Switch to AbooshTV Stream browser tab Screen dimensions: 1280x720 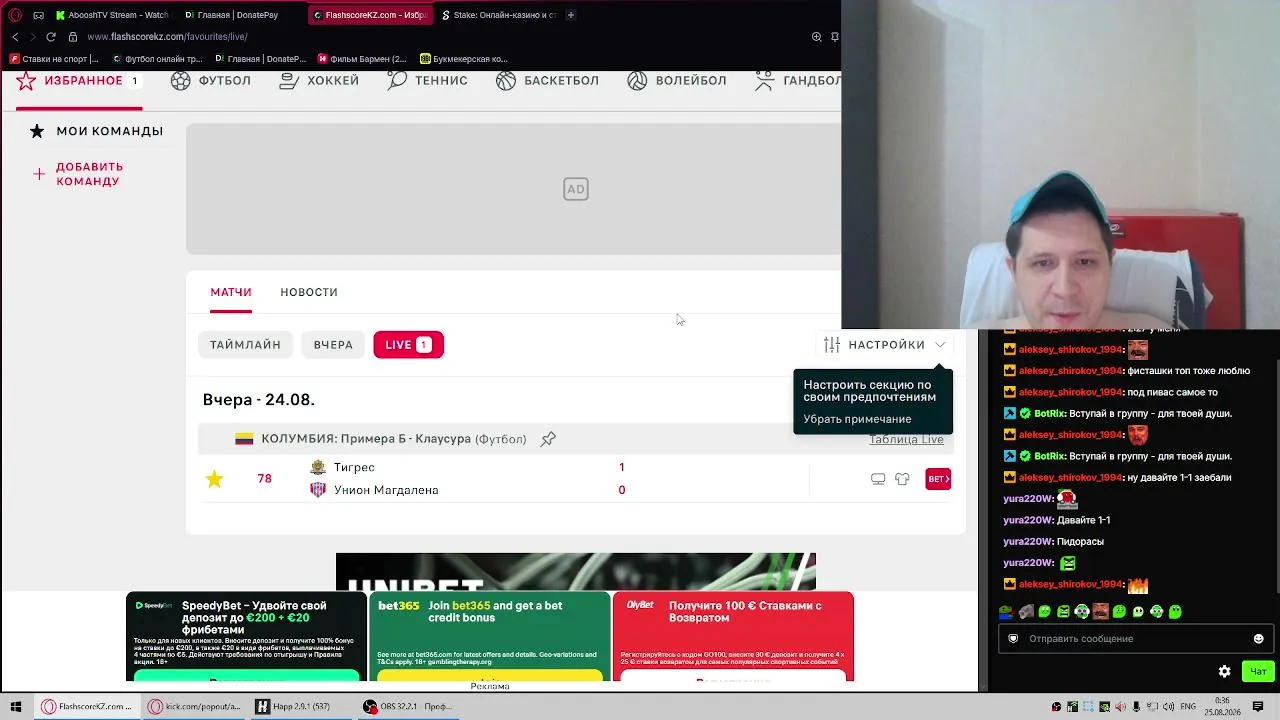pyautogui.click(x=112, y=15)
